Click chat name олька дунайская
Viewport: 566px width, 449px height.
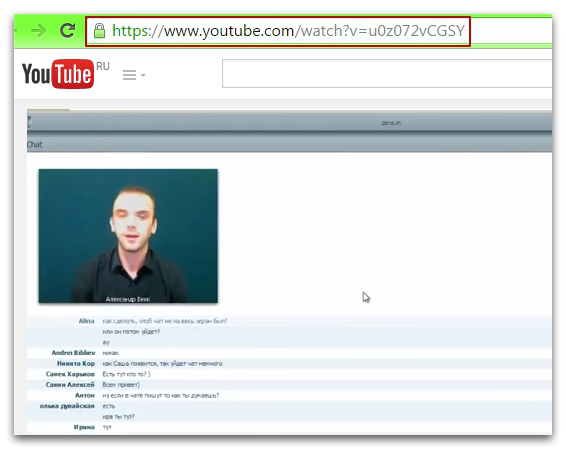(67, 406)
